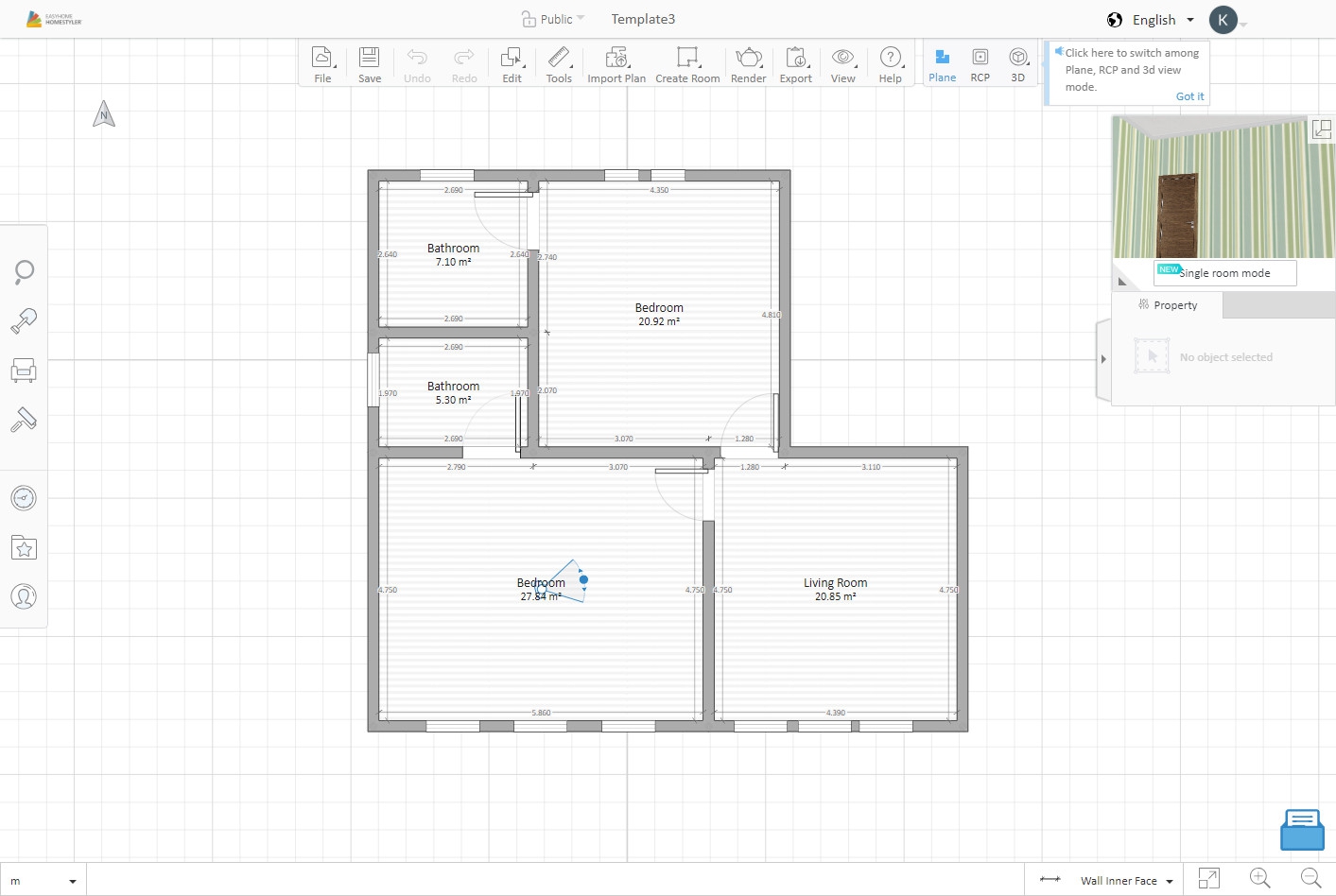Image resolution: width=1336 pixels, height=896 pixels.
Task: Collapse the right property panel arrow
Action: coord(1103,359)
